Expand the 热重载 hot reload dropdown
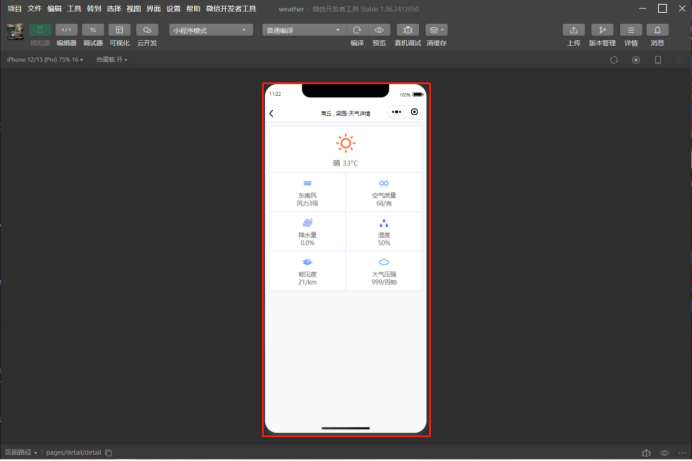Screen dimensions: 692x461 point(112,60)
